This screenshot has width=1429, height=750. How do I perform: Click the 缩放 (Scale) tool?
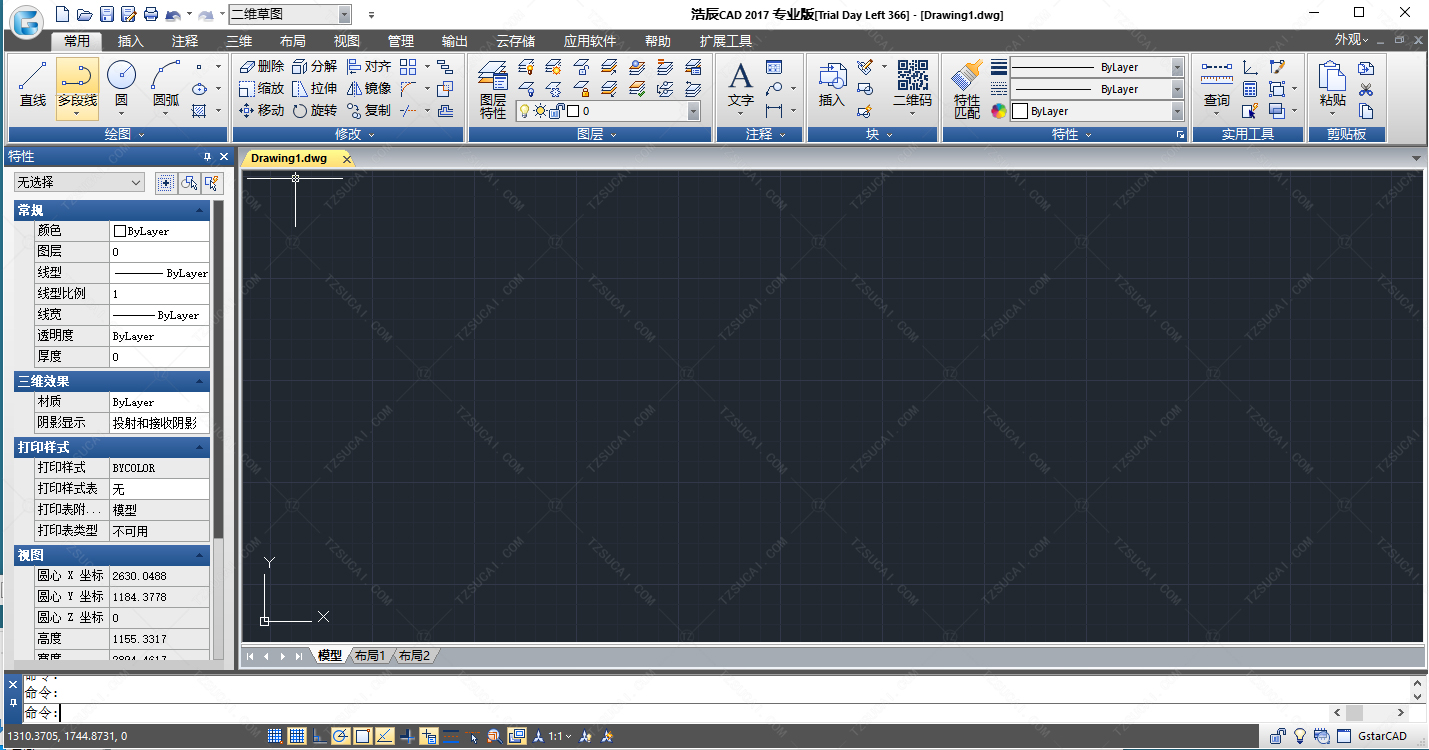261,88
